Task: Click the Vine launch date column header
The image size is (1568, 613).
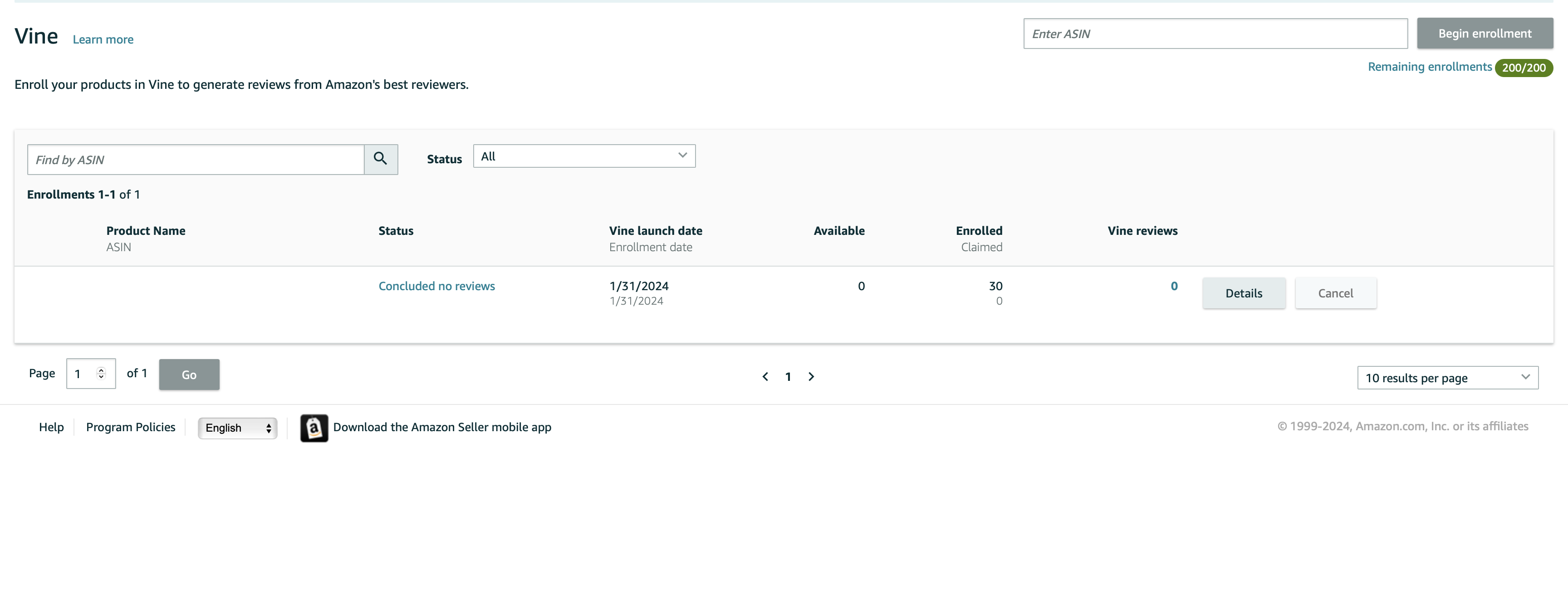Action: [656, 230]
